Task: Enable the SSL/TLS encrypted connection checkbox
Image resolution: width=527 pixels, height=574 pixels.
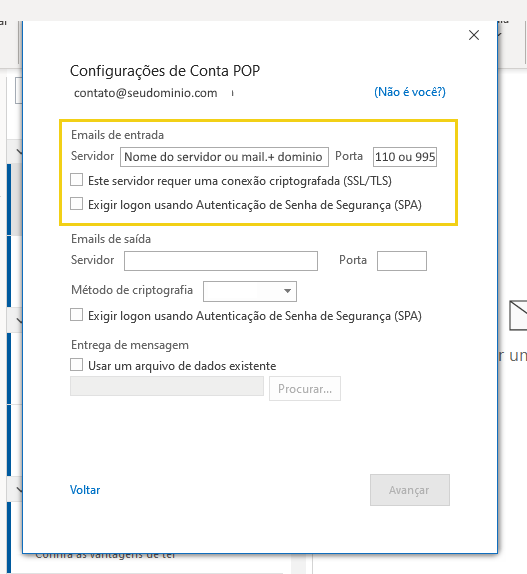Action: 76,180
